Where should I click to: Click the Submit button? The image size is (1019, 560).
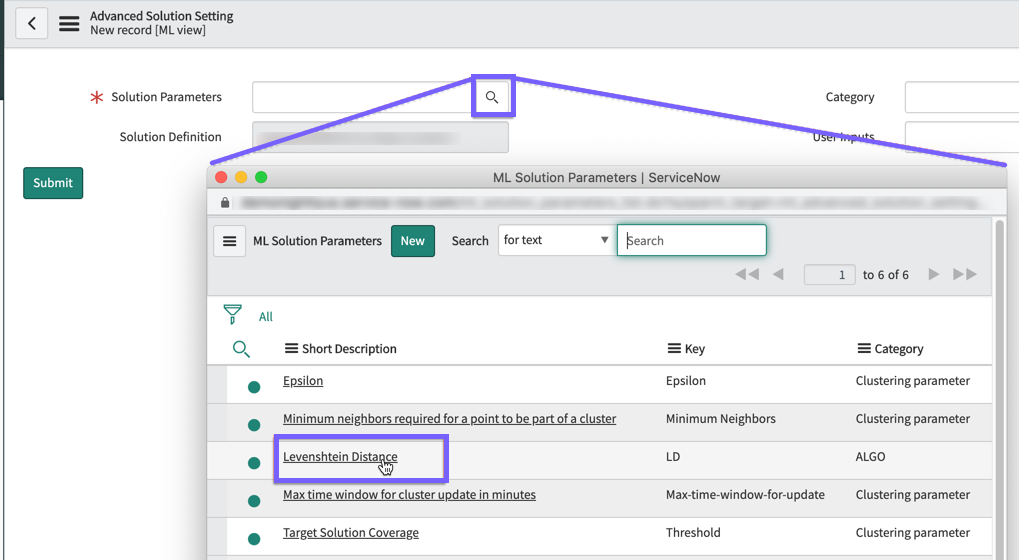[x=53, y=183]
